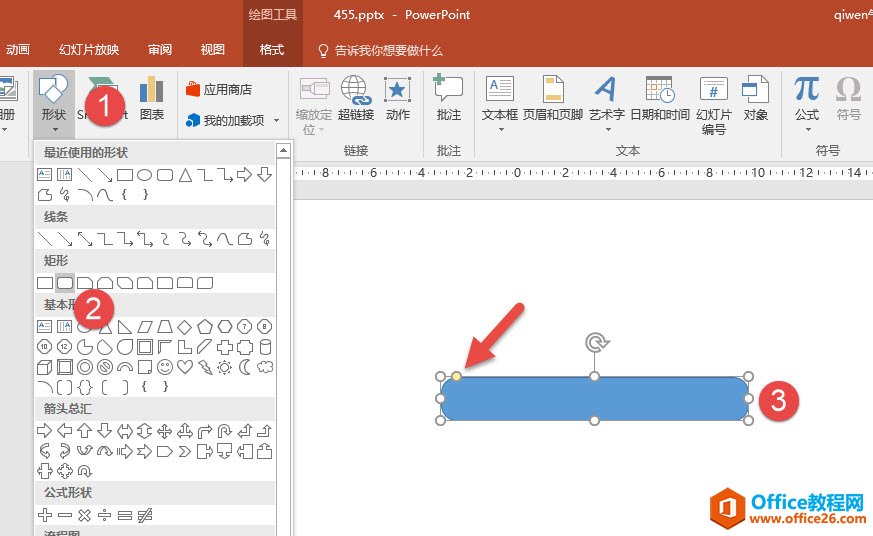Click the 公式形状 section header
The height and width of the screenshot is (536, 873).
tap(155, 493)
